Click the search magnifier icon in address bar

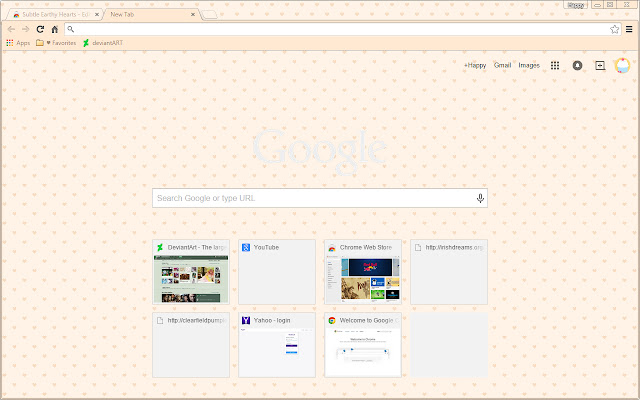pyautogui.click(x=71, y=29)
